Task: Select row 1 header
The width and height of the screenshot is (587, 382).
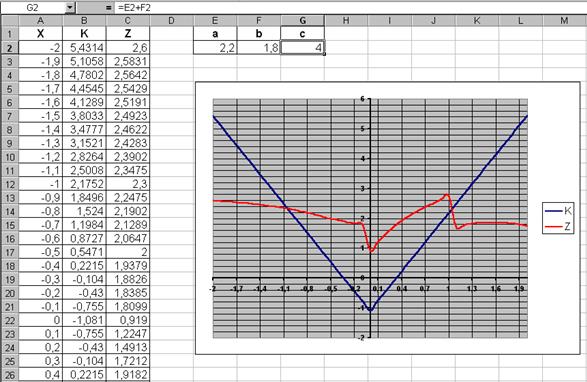Action: coord(9,34)
